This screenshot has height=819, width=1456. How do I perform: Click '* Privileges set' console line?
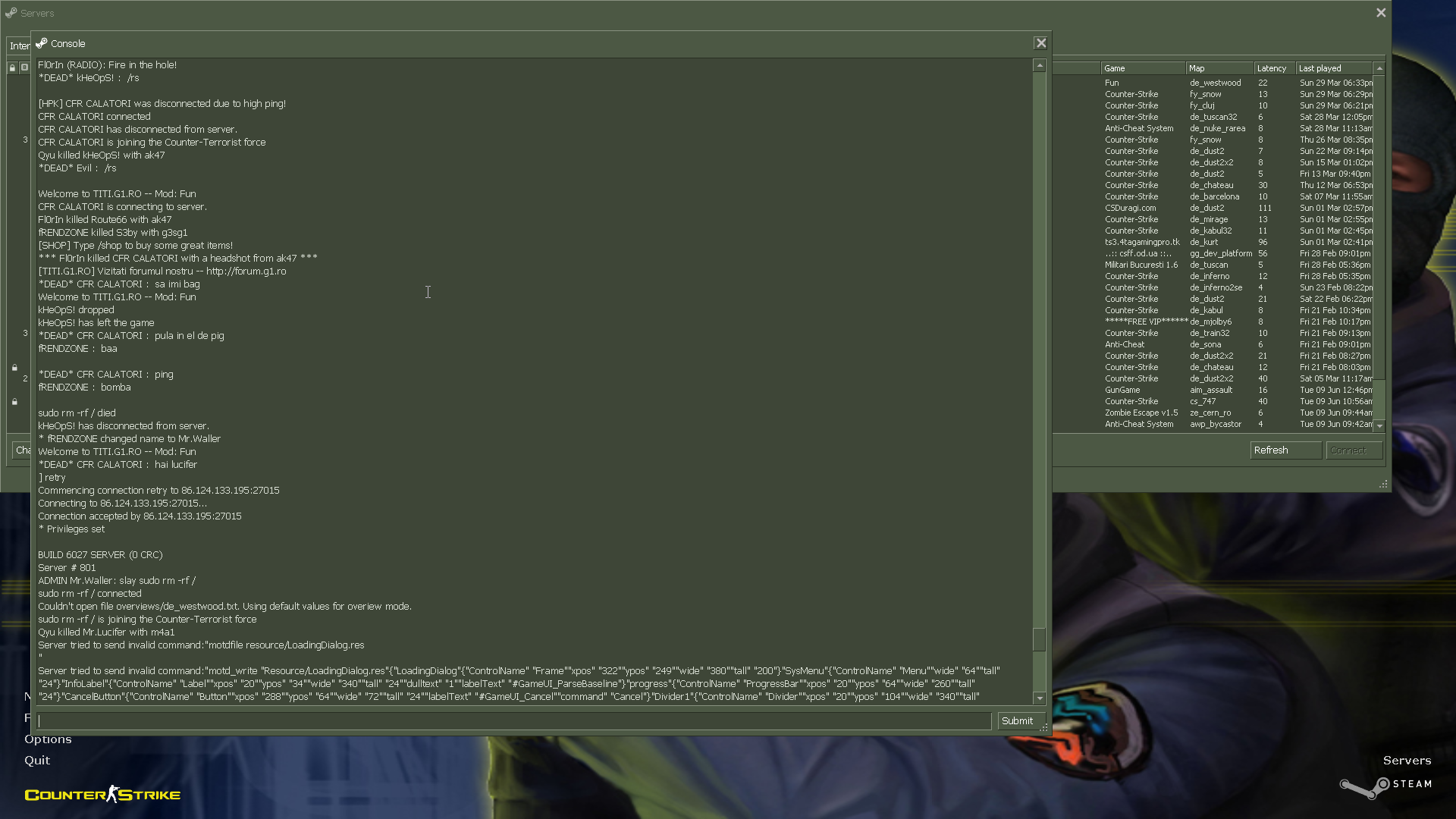(71, 529)
